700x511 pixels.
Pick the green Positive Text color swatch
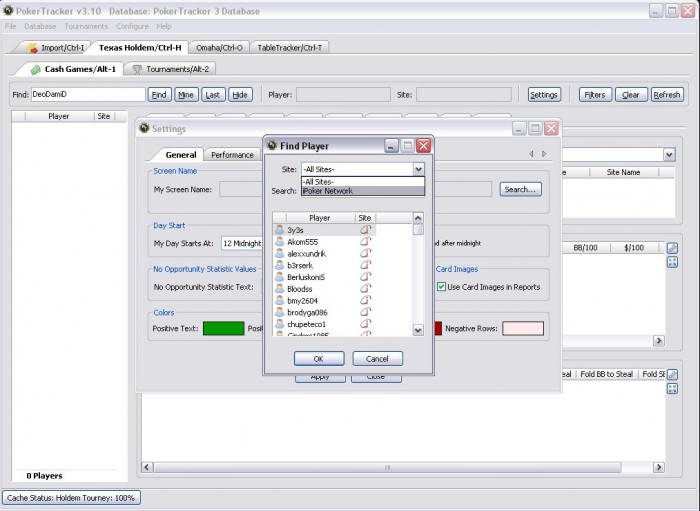pyautogui.click(x=224, y=328)
